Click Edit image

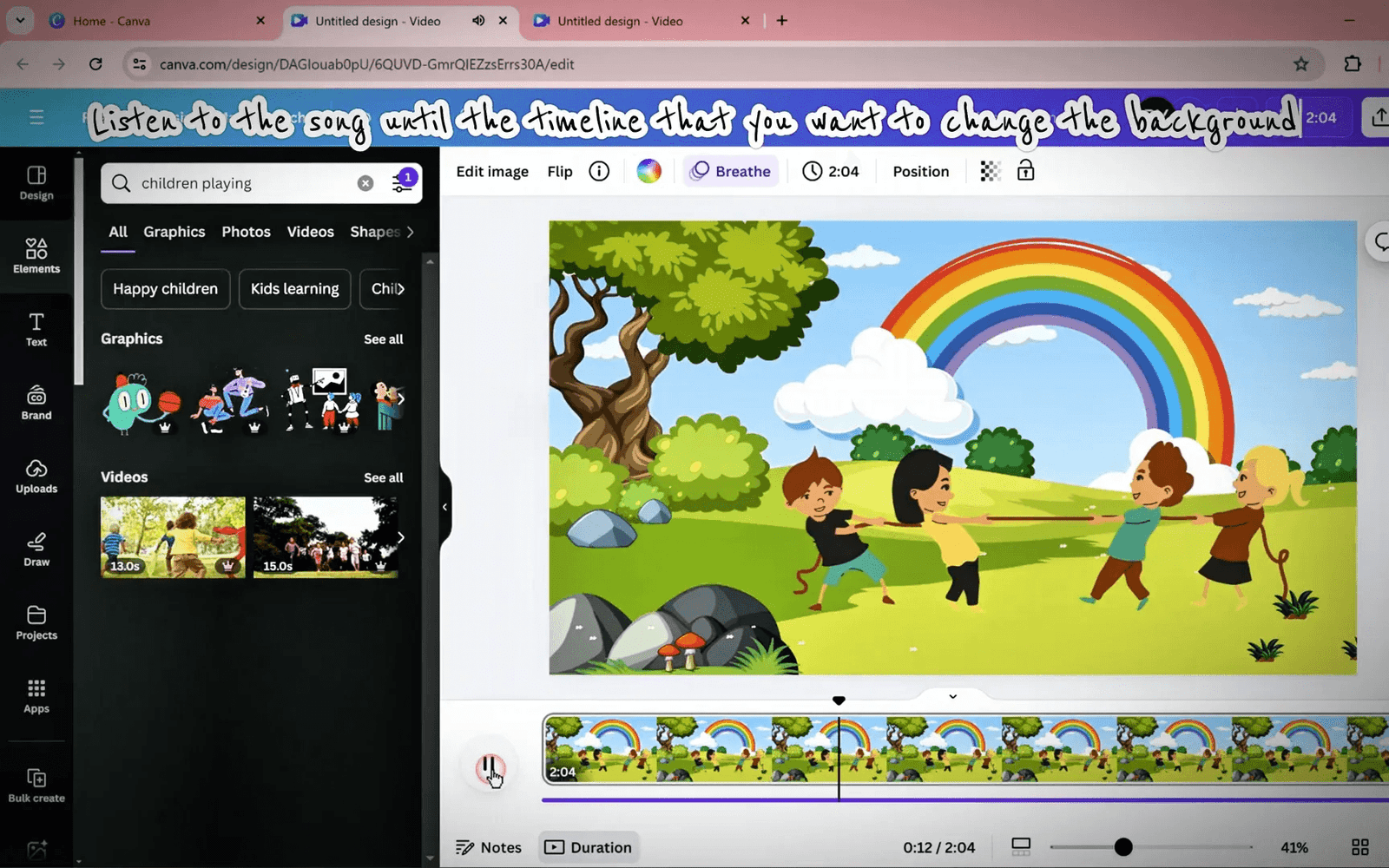pos(492,171)
